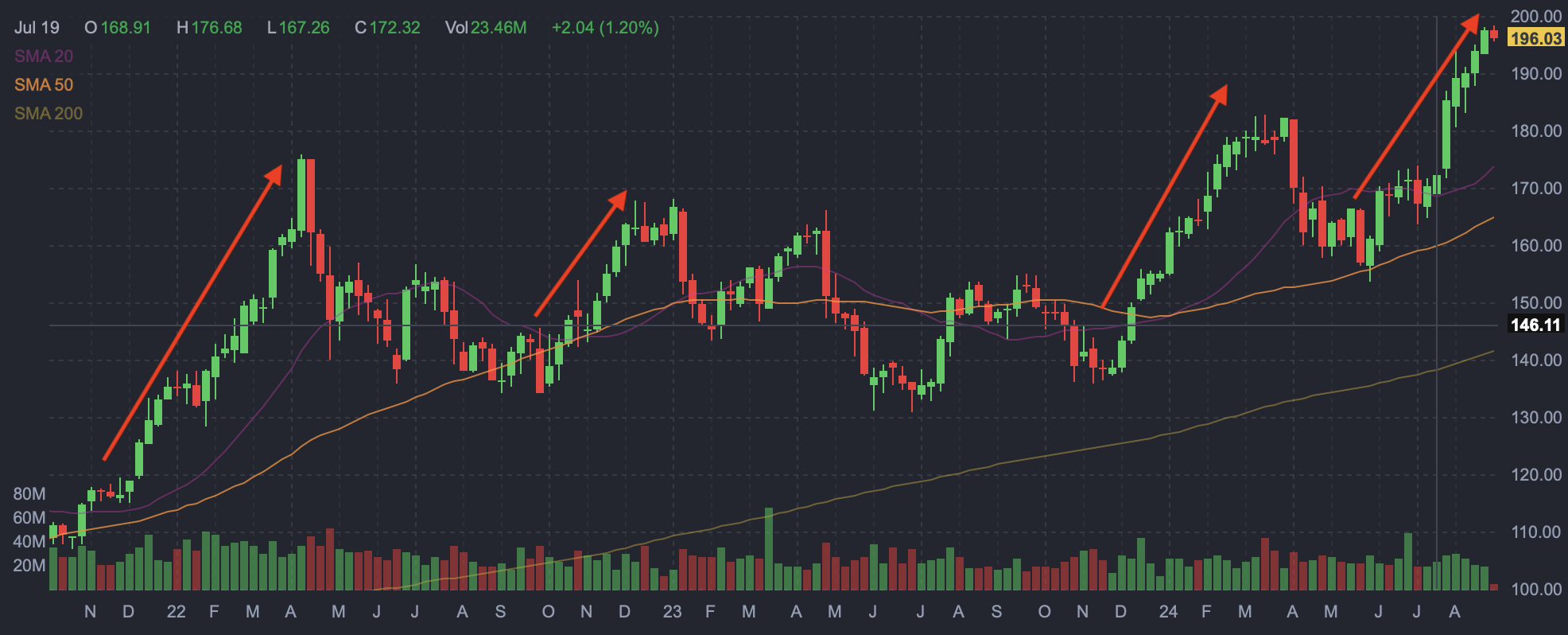1568x635 pixels.
Task: Toggle the SMA 50 indicator label
Action: click(x=44, y=85)
